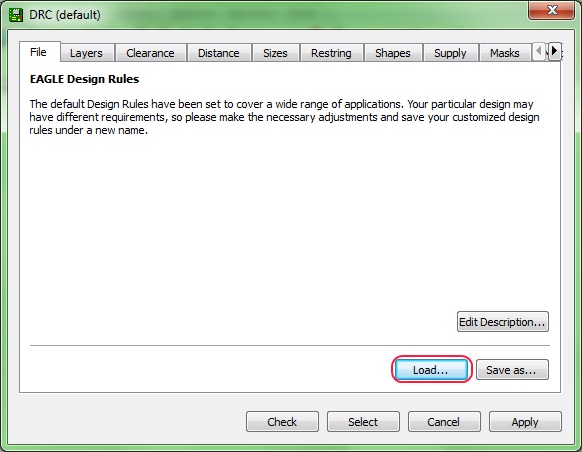Viewport: 582px width, 452px height.
Task: Open the Layers tab
Action: pos(86,53)
